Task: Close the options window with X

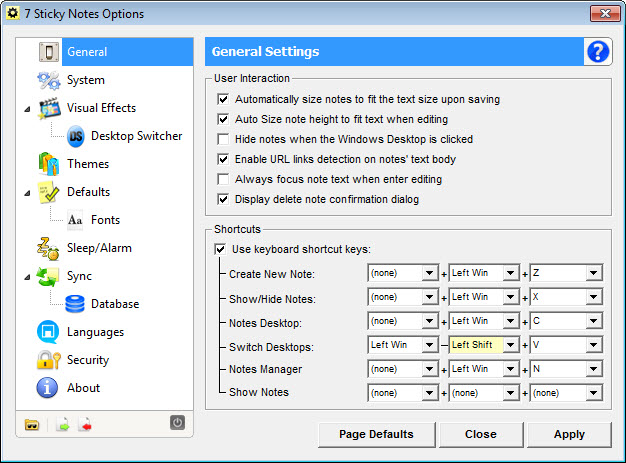Action: click(x=605, y=14)
